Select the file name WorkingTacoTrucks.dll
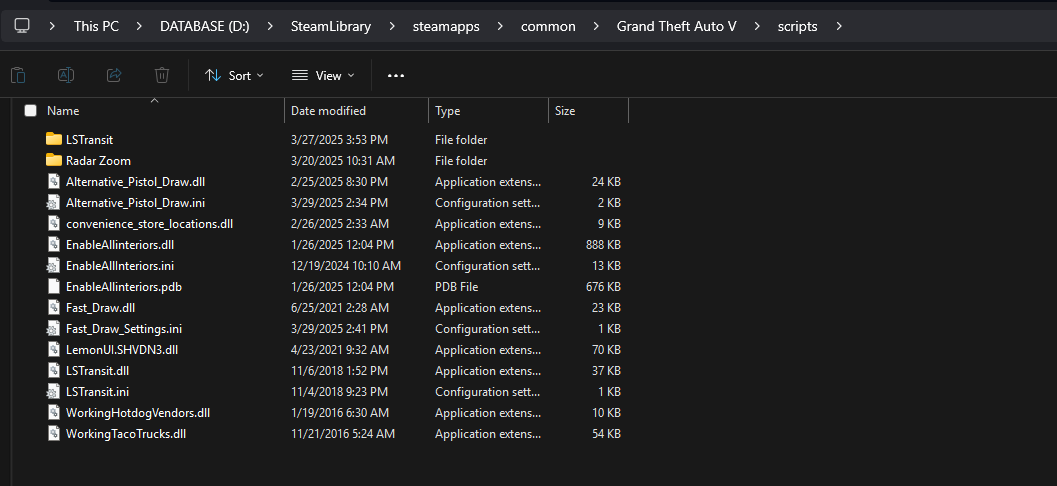 click(126, 434)
